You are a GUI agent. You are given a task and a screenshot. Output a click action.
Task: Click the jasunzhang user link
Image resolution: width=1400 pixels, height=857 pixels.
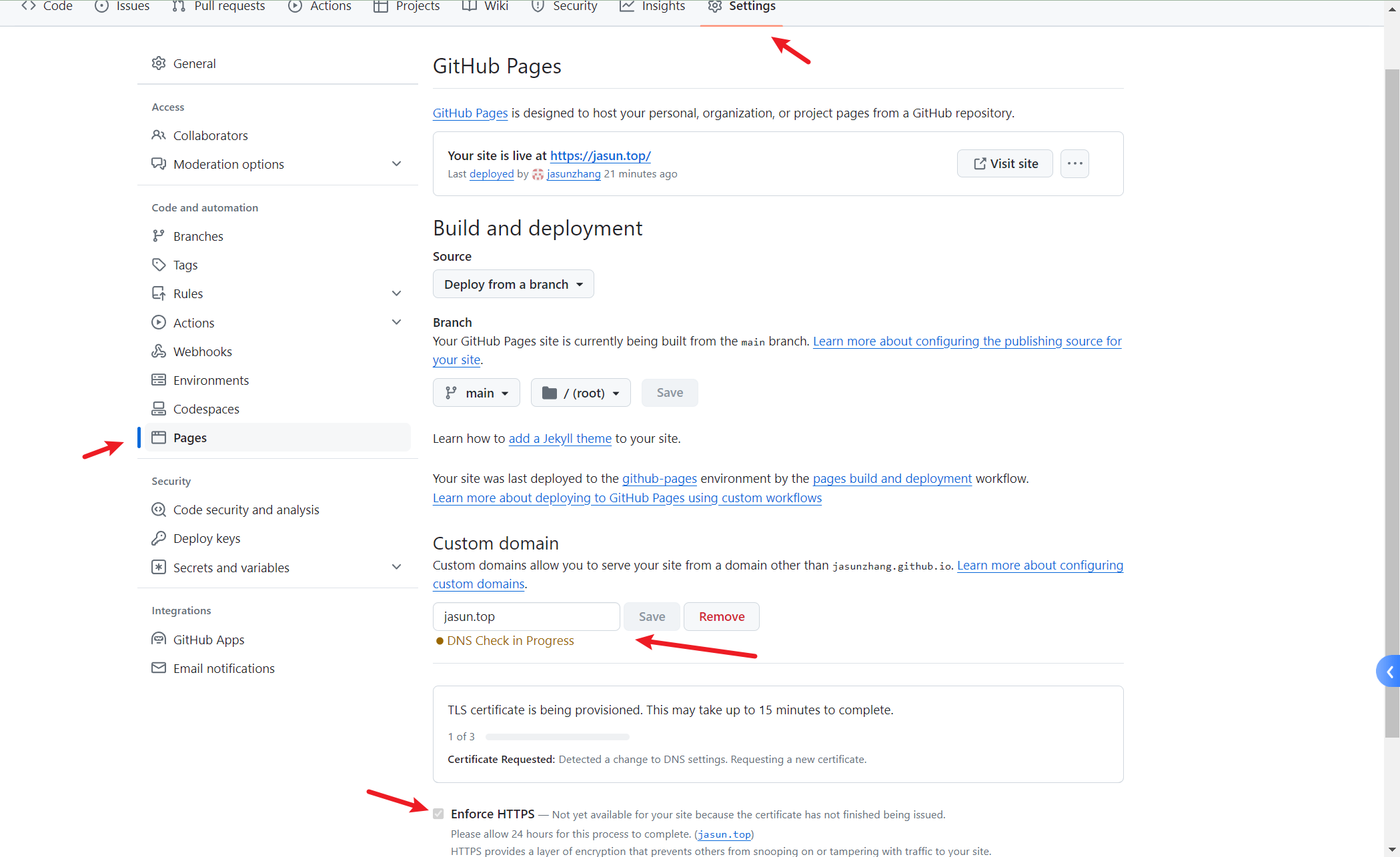pos(574,174)
